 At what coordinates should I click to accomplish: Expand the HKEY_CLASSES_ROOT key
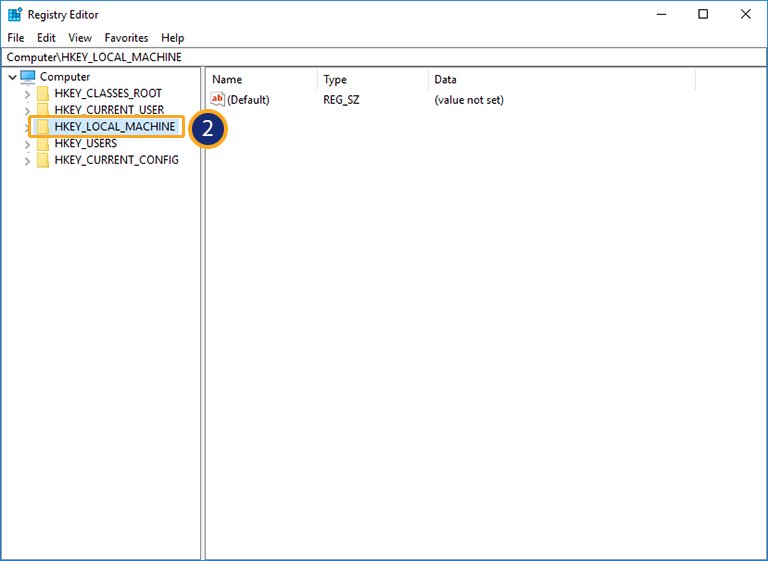pos(27,94)
